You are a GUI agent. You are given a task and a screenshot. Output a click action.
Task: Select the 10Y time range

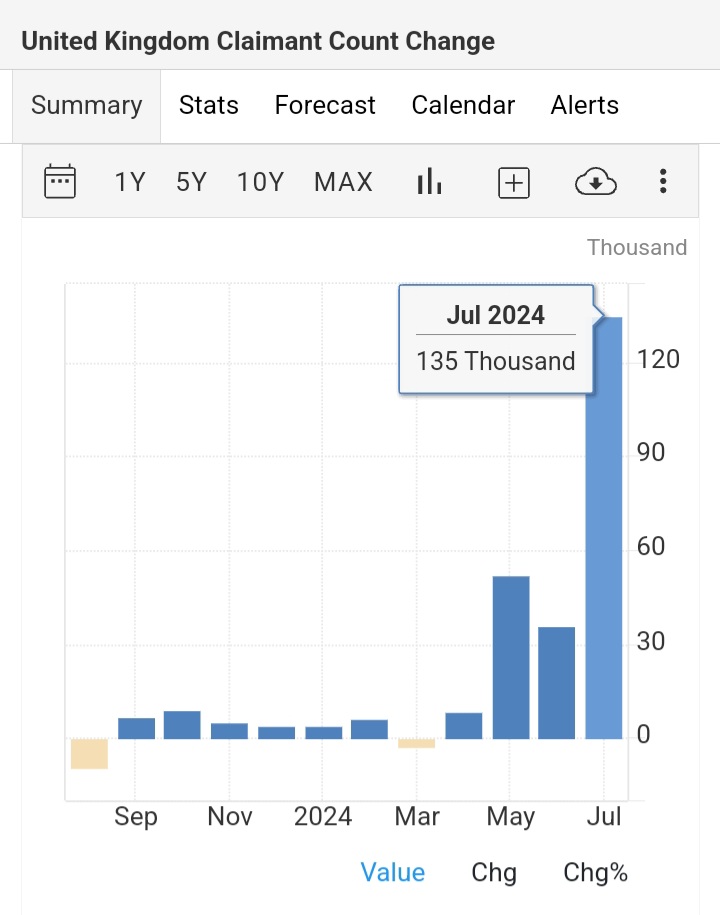(x=260, y=182)
